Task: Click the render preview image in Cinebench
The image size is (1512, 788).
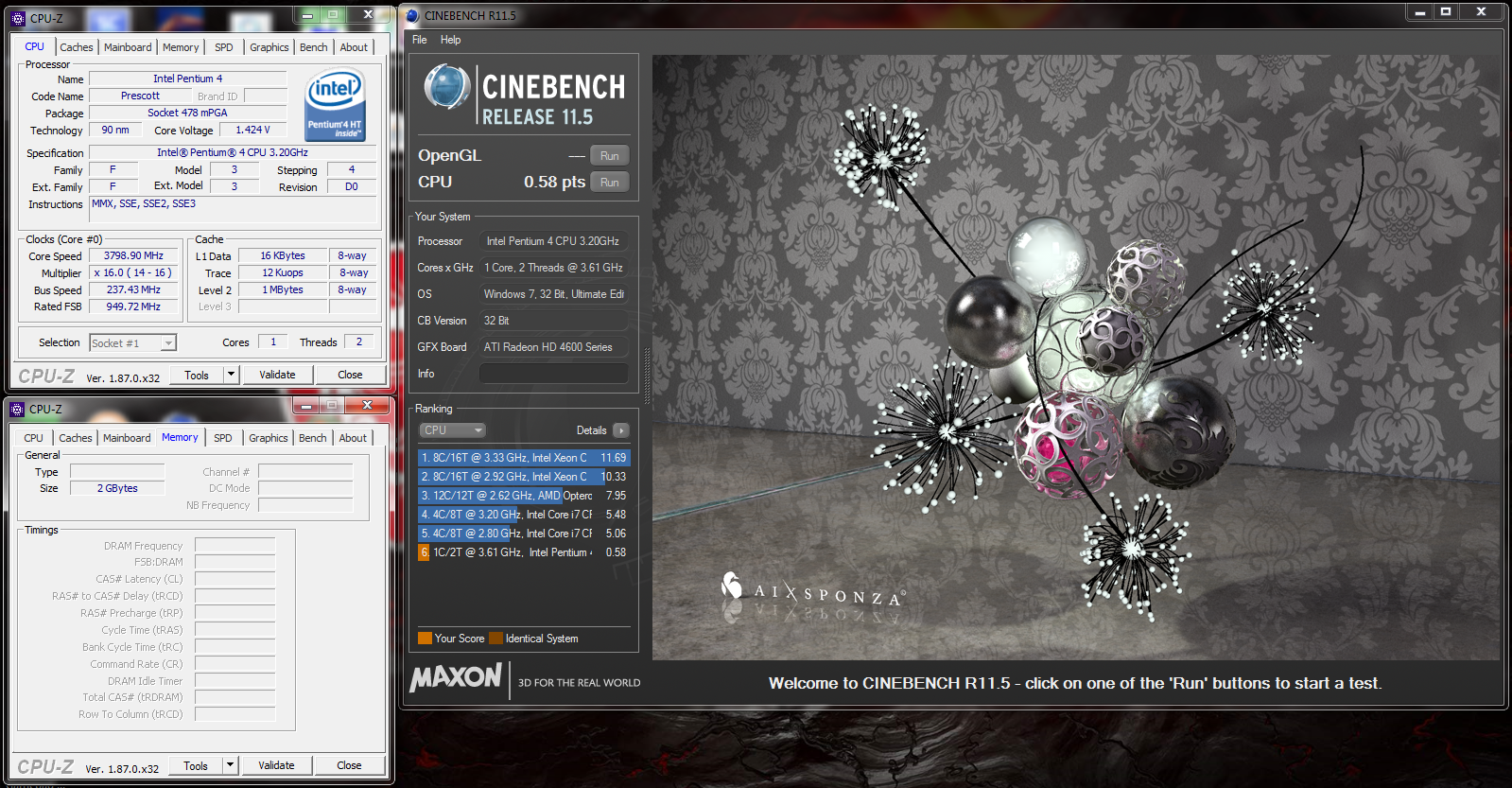Action: pos(1076,358)
